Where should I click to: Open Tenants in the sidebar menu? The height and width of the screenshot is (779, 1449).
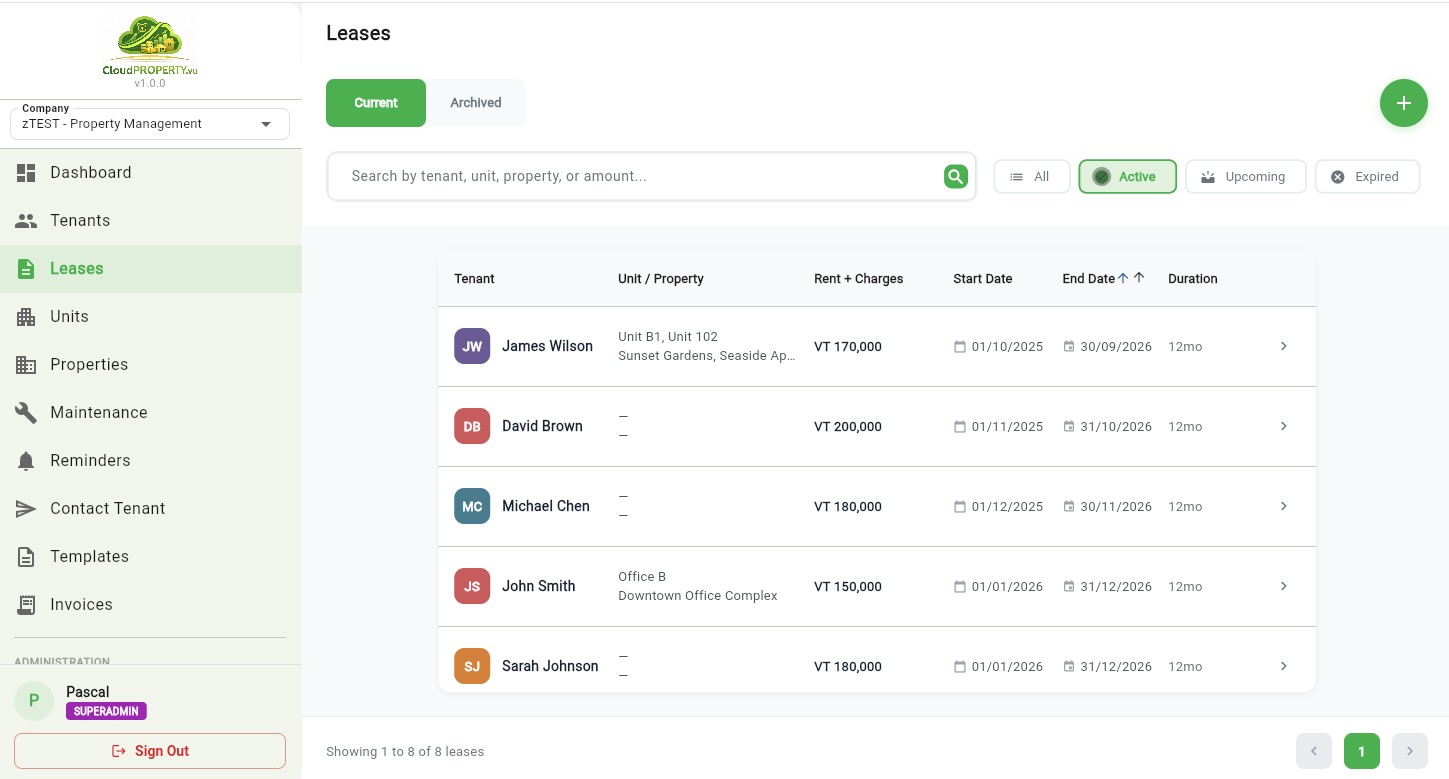80,221
